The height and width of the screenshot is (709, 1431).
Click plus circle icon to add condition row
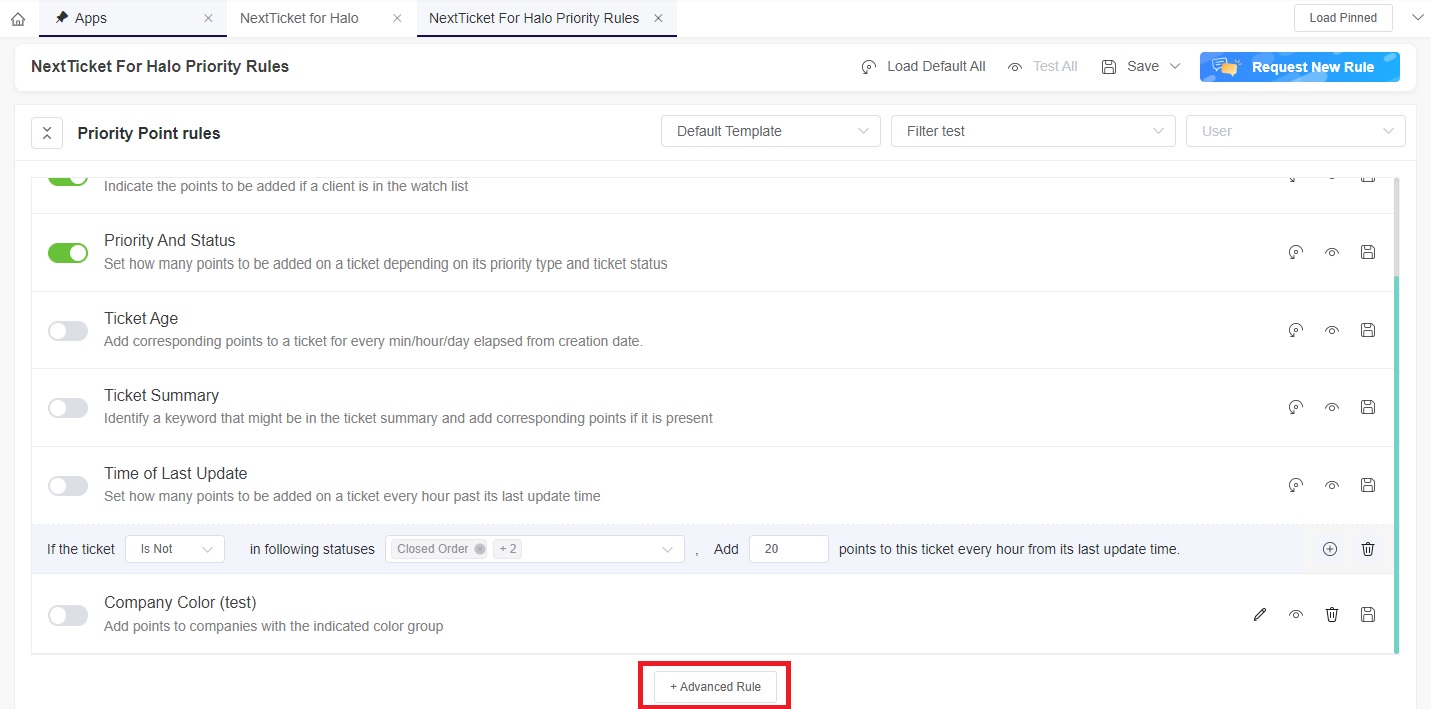[1330, 549]
